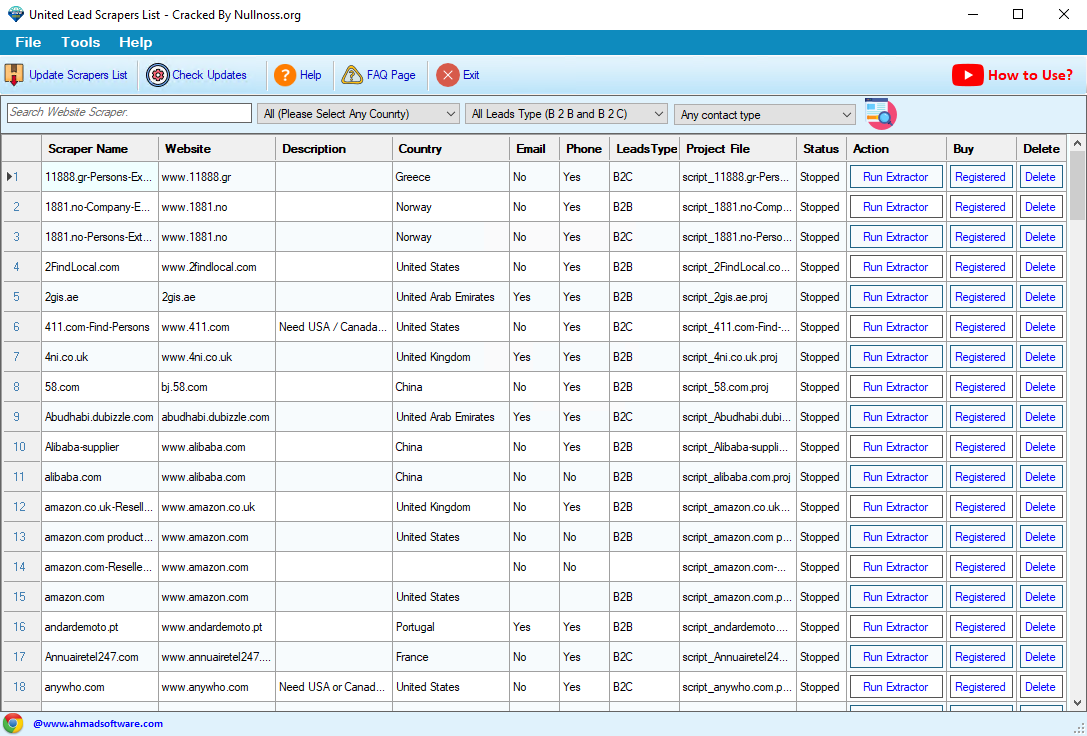Viewport: 1087px width, 736px height.
Task: Click the FAQ Page warning icon
Action: click(352, 75)
